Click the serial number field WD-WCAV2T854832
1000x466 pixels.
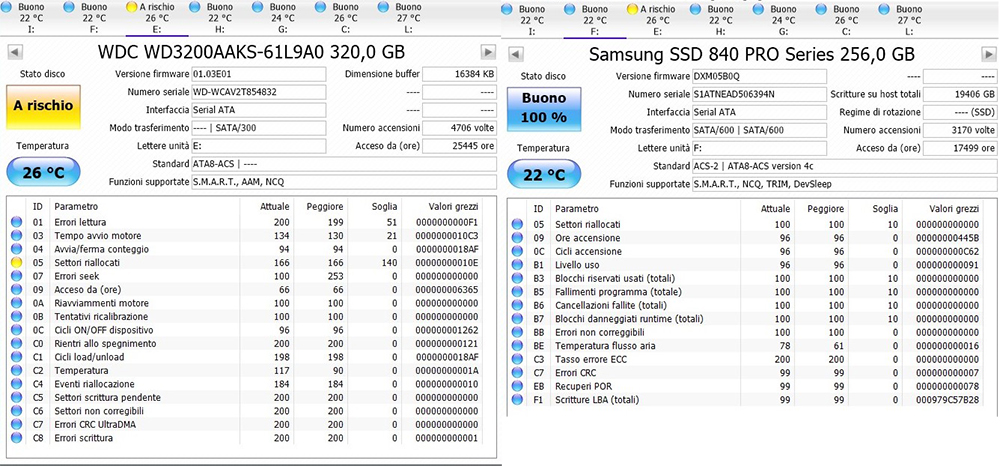pos(258,92)
